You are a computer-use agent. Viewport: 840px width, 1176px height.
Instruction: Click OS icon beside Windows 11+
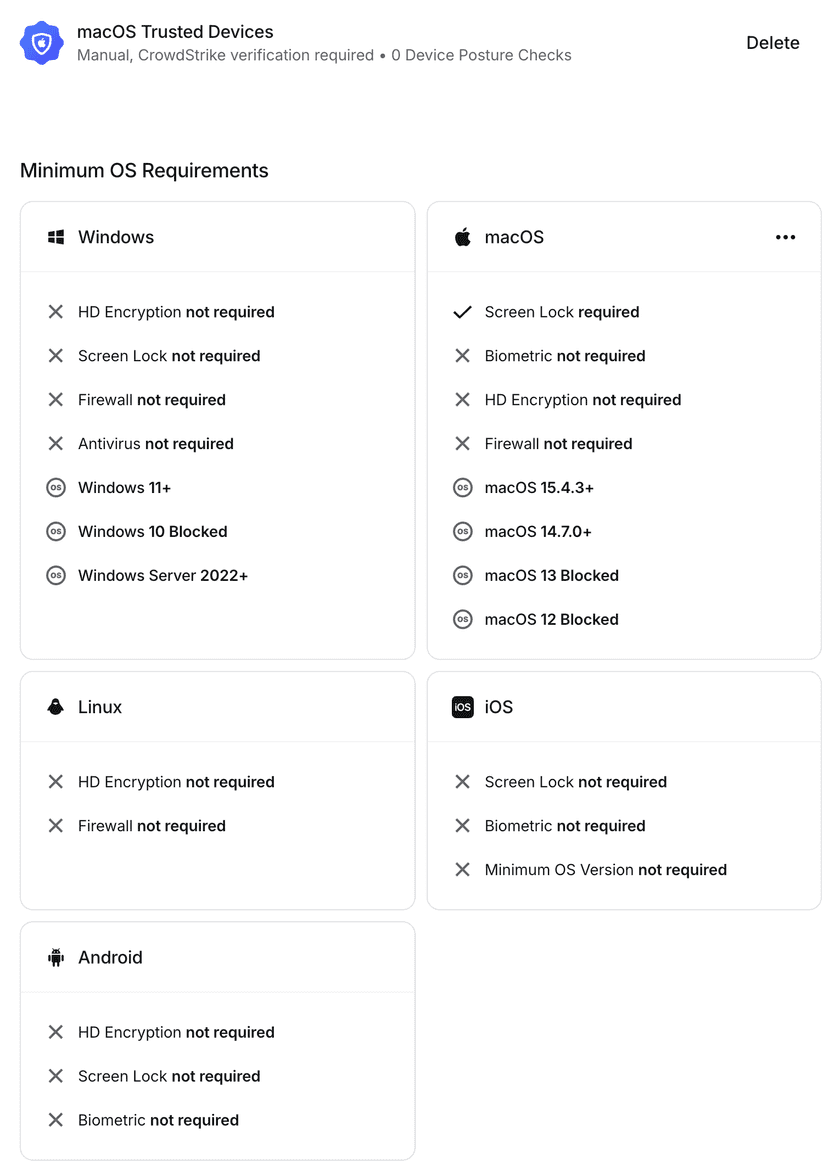pos(56,488)
